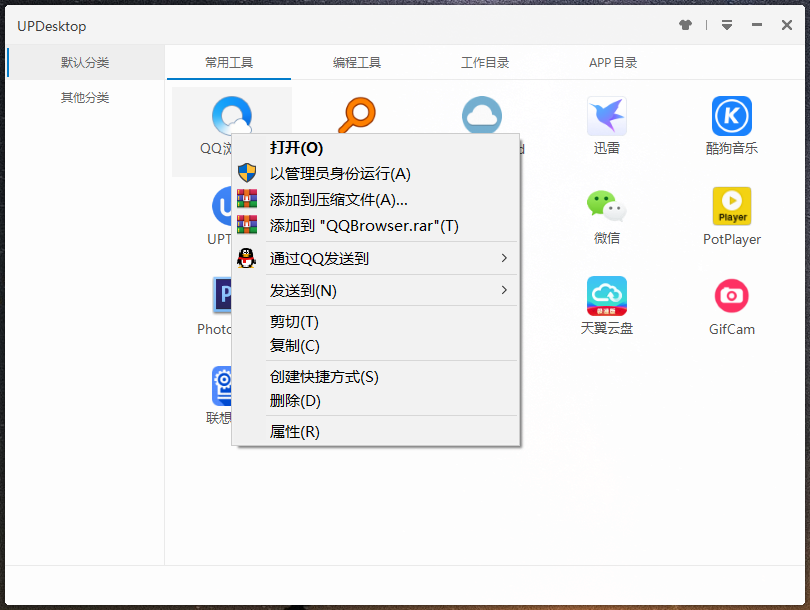Expand 发送到(N) submenu
Screen dimensions: 810x610
click(376, 290)
